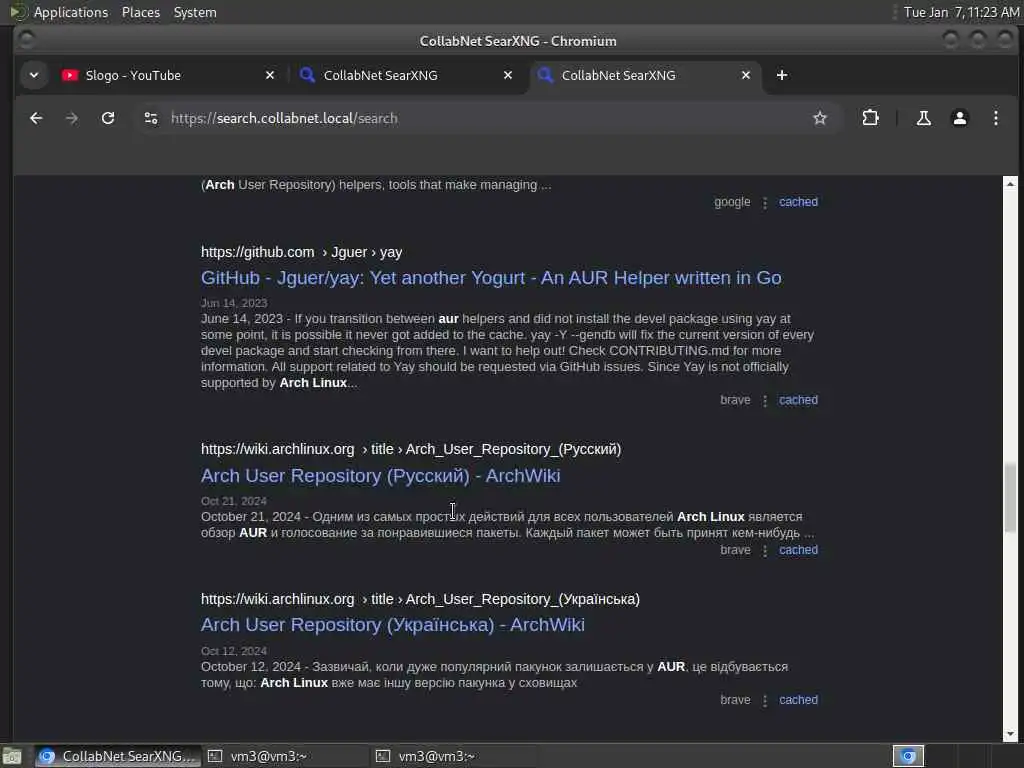Image resolution: width=1024 pixels, height=768 pixels.
Task: Open options dots for Українська ArchWiki result
Action: [765, 701]
